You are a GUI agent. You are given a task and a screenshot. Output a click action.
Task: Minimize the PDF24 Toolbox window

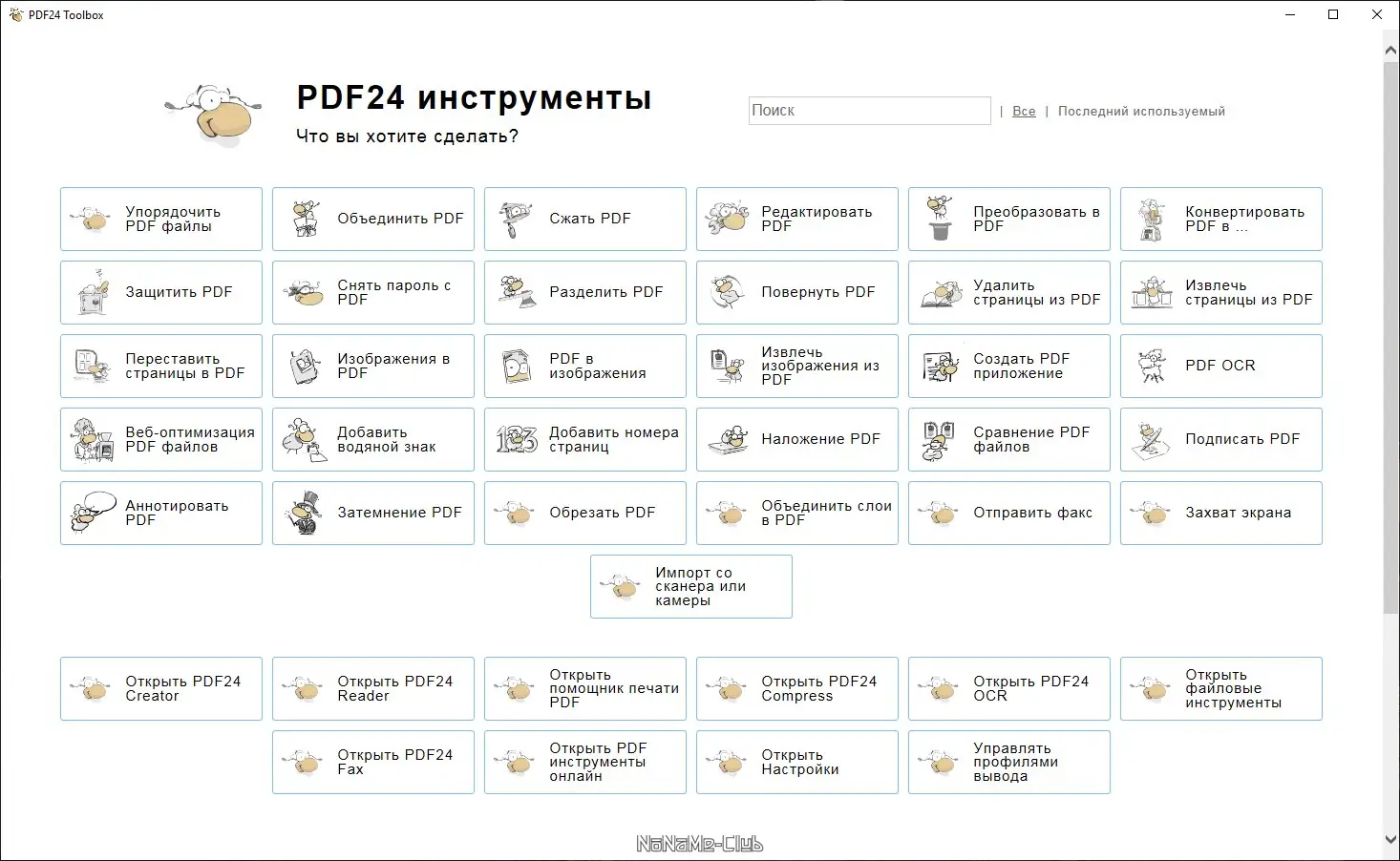1289,14
